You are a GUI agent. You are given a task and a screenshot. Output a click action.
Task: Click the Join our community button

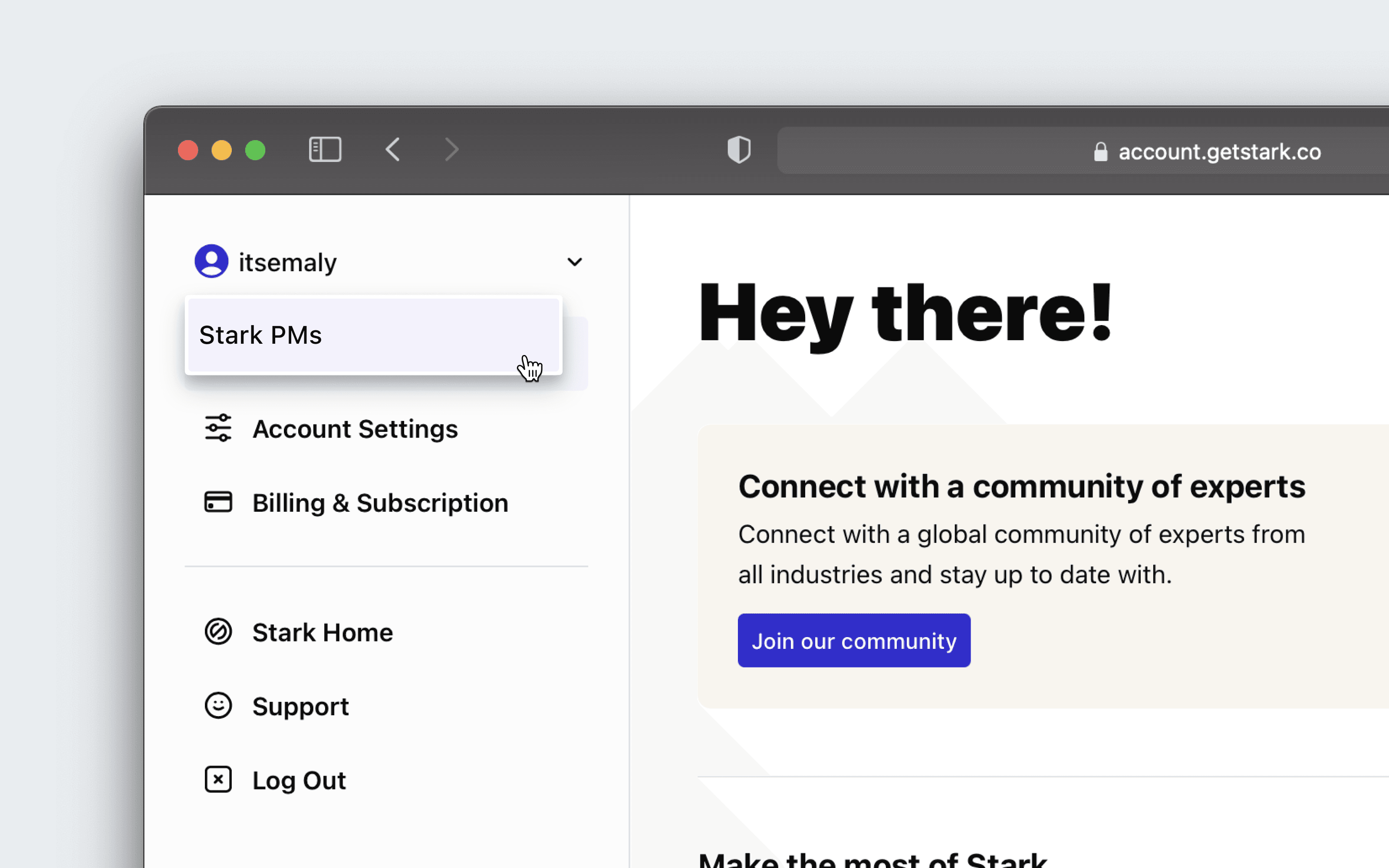[854, 641]
